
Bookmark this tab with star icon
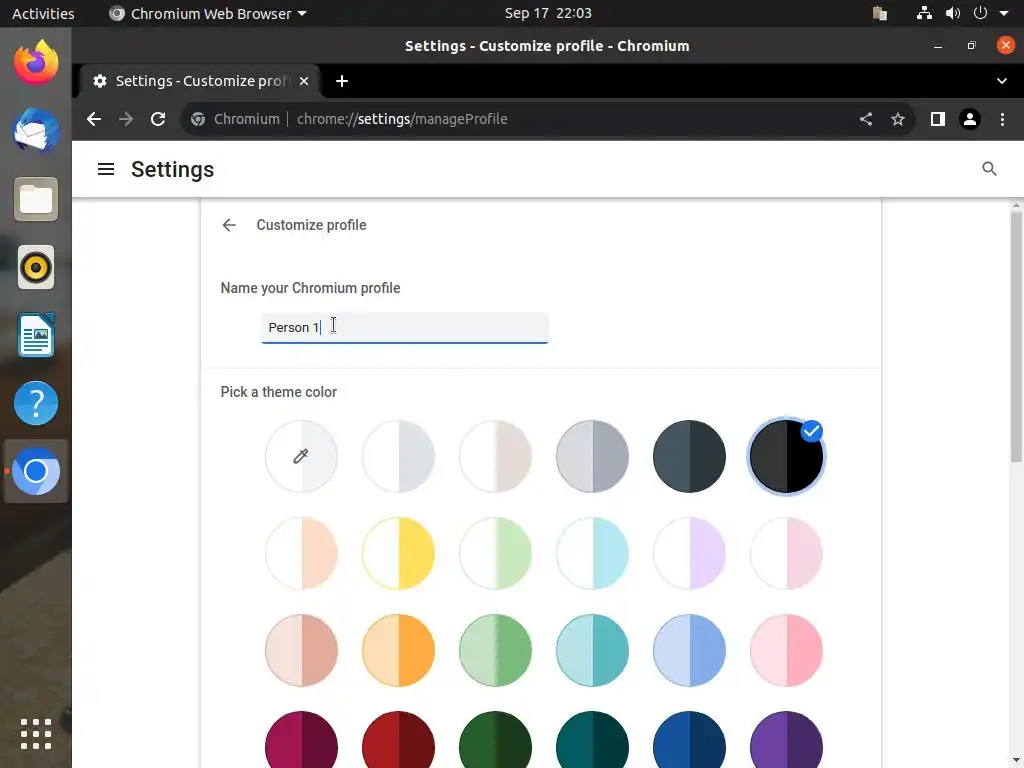point(898,119)
